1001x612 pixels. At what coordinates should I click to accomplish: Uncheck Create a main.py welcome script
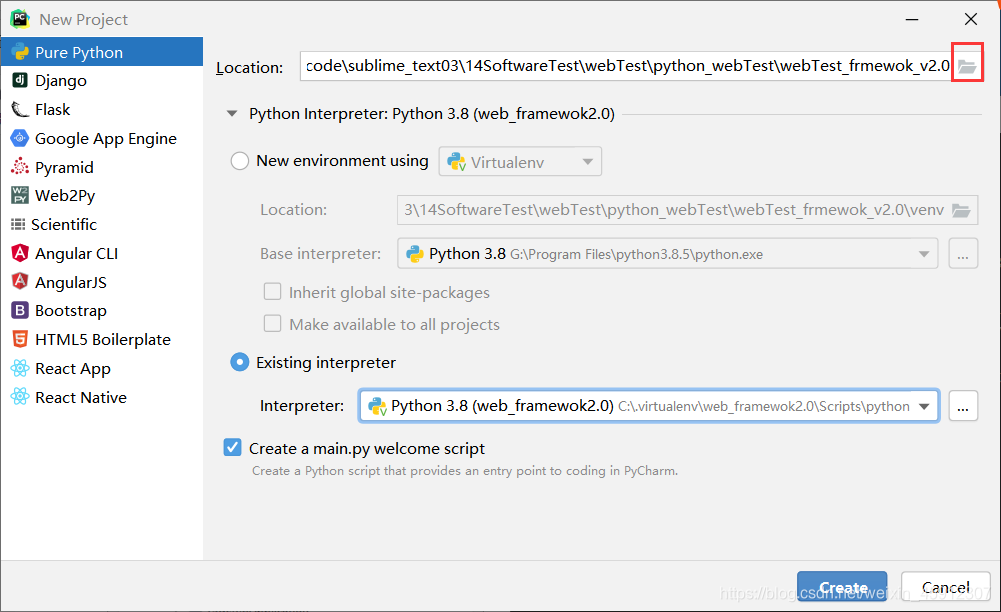(x=232, y=447)
